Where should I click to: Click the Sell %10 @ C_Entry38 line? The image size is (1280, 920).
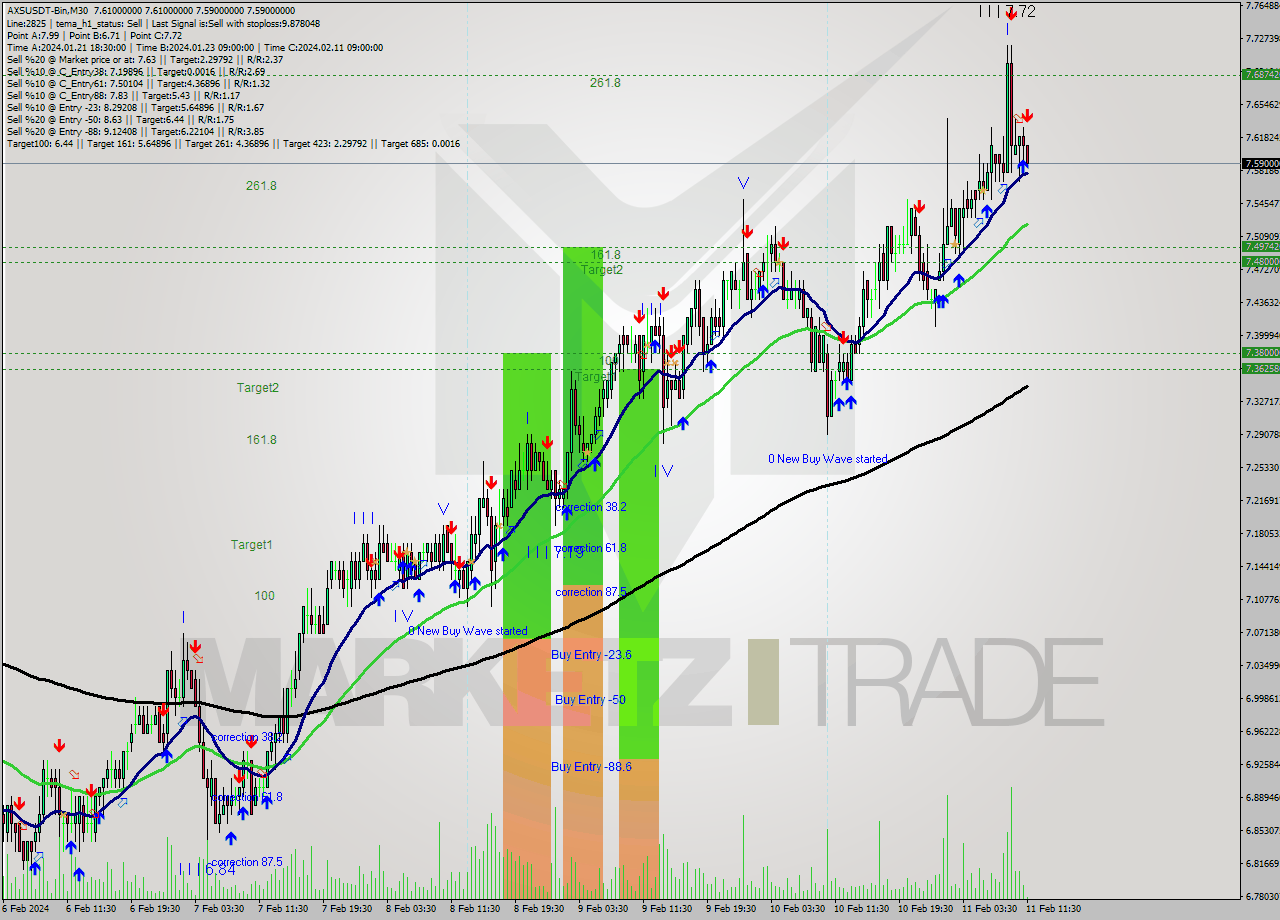(x=136, y=71)
